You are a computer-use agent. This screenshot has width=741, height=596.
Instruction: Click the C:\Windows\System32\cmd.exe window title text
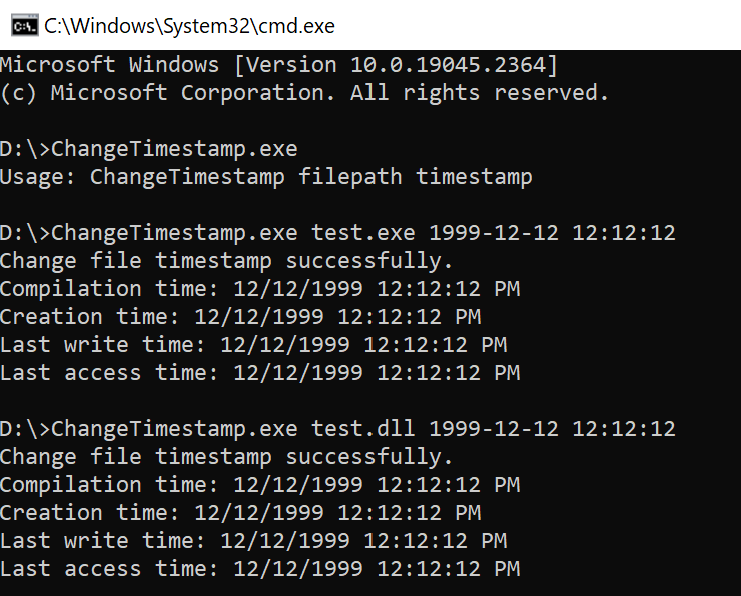189,26
